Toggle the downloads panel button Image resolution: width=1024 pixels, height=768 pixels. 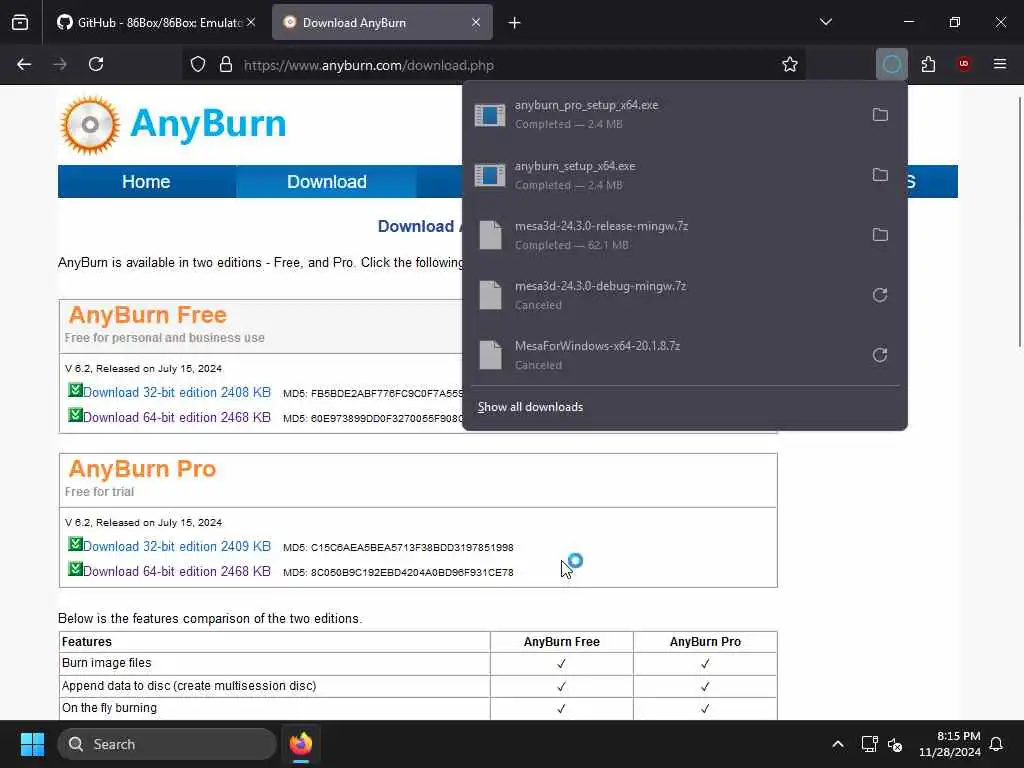[x=891, y=64]
